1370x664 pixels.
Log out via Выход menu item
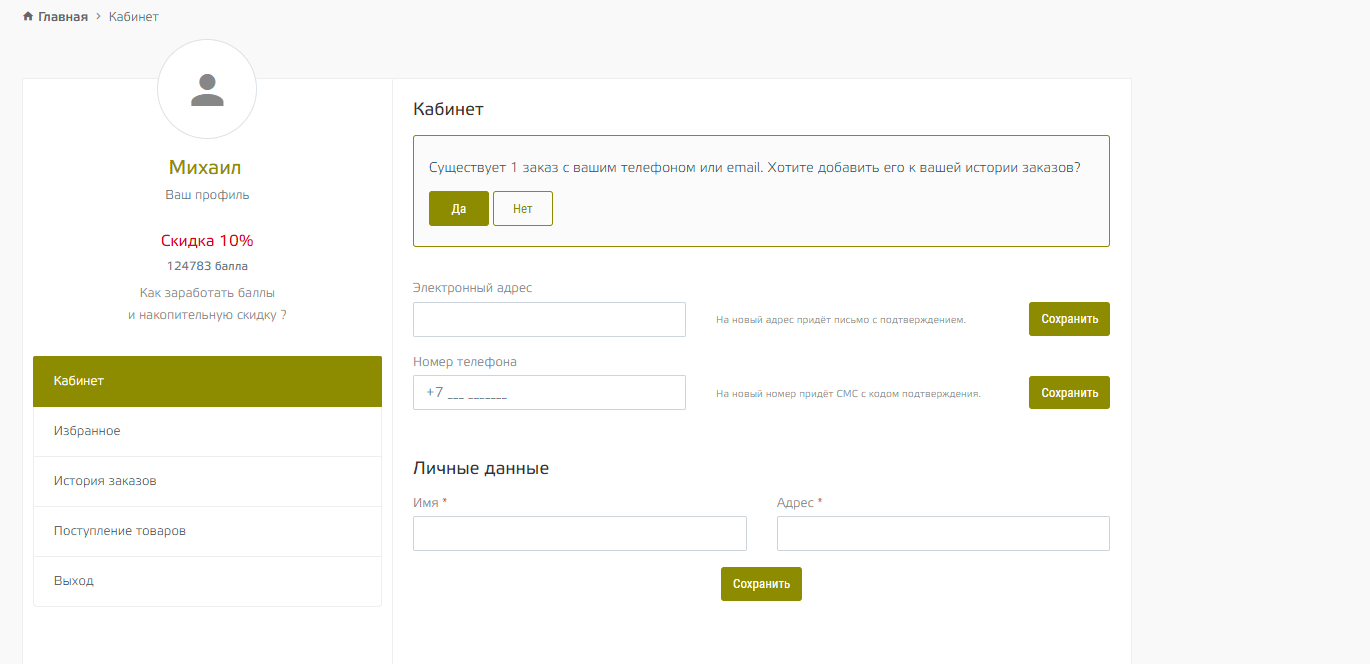click(207, 581)
